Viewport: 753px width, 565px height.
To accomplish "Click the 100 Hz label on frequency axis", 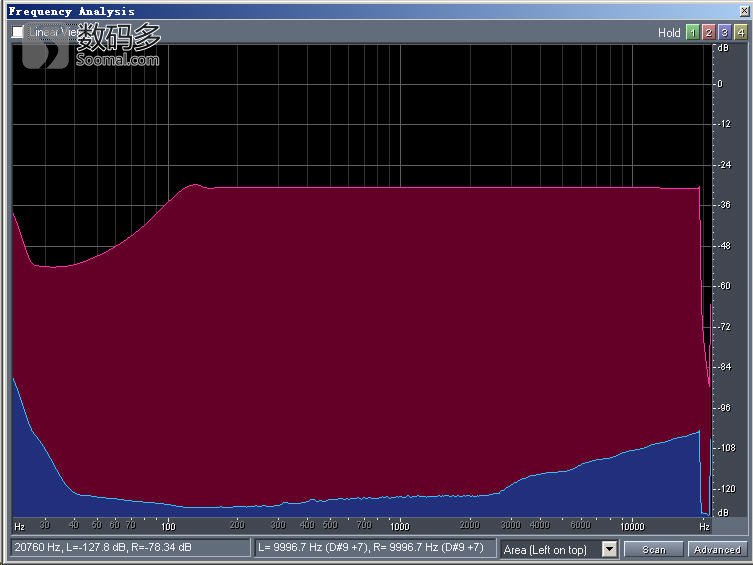I will [x=168, y=525].
